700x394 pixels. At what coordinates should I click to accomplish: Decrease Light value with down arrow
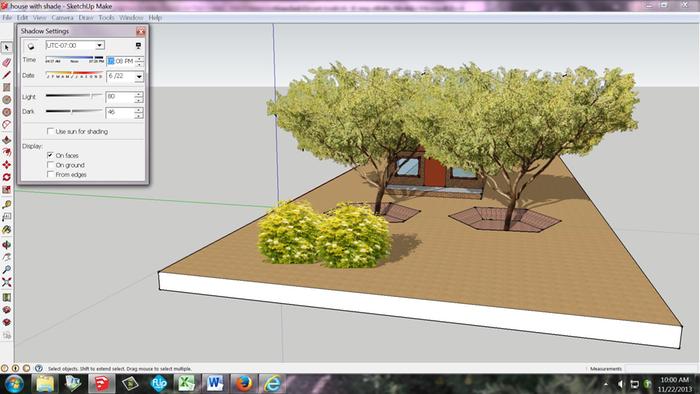(x=139, y=100)
